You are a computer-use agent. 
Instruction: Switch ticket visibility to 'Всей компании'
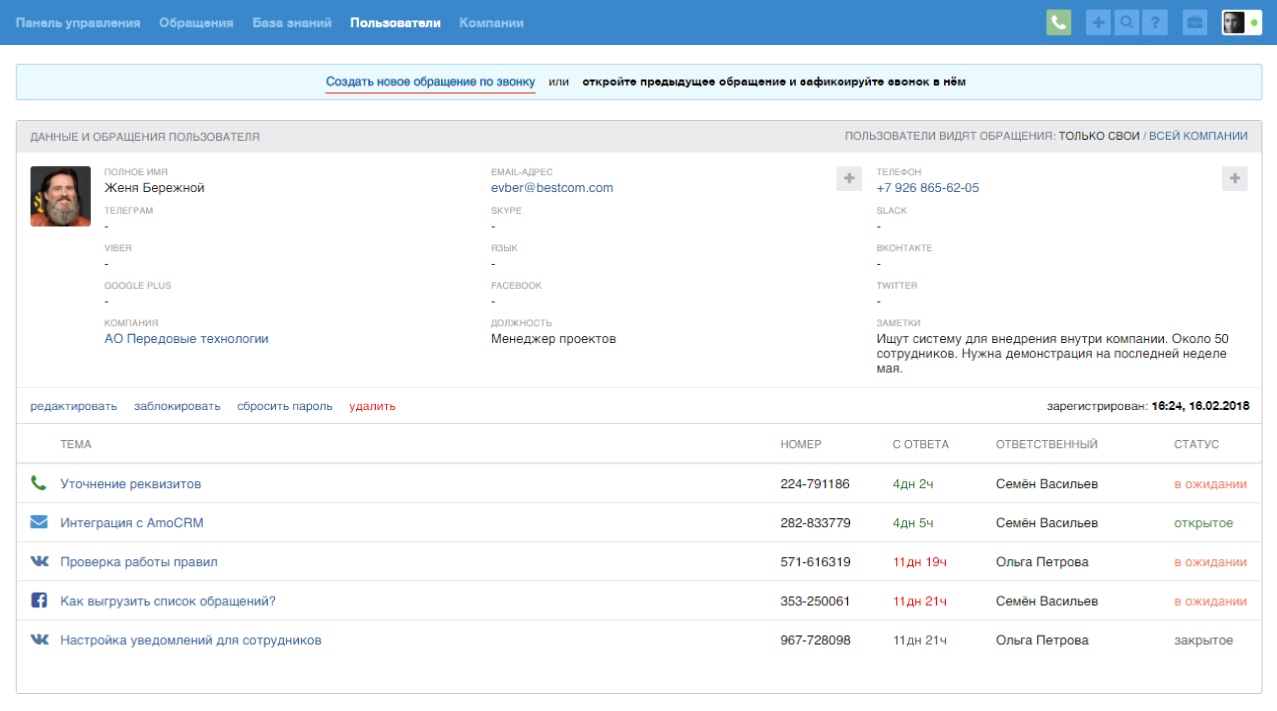(1198, 136)
